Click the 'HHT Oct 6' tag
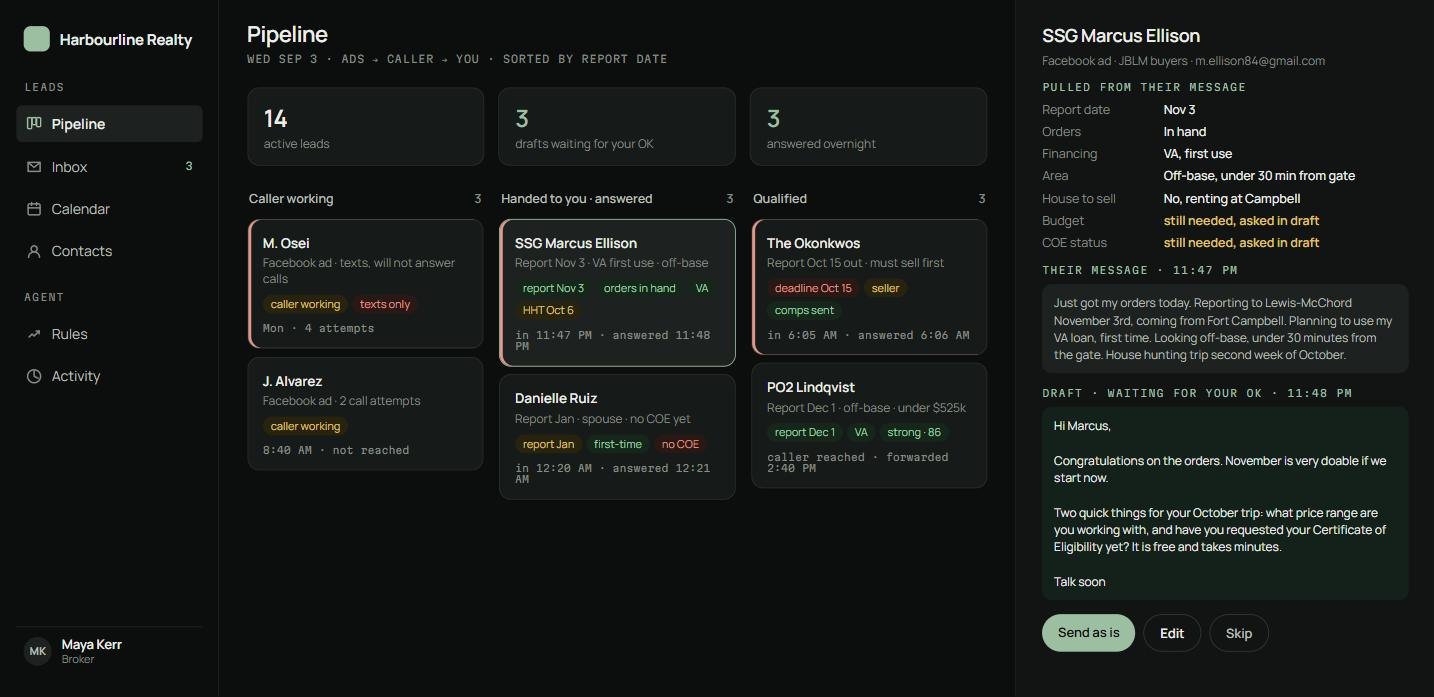1434x697 pixels. [548, 310]
